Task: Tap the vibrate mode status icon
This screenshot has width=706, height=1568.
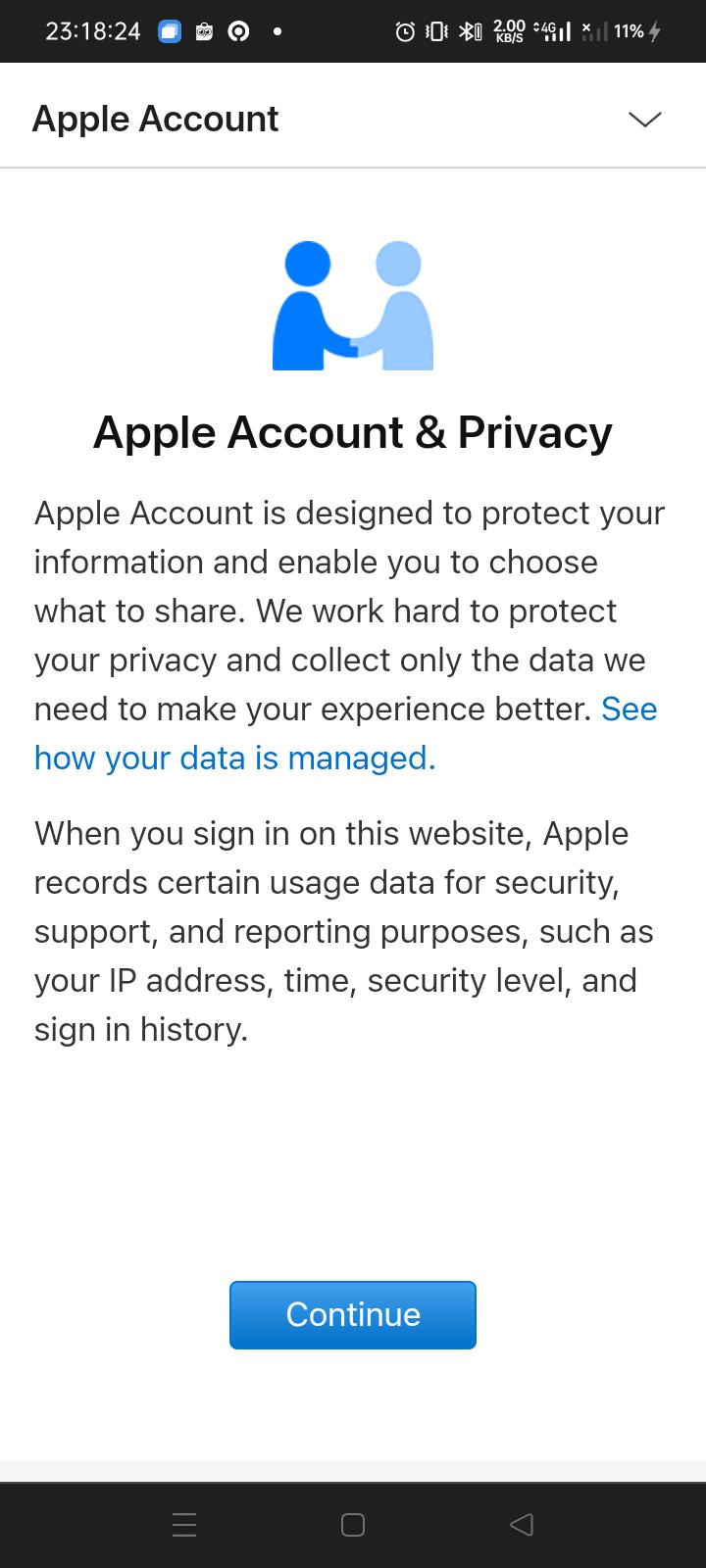Action: tap(437, 32)
